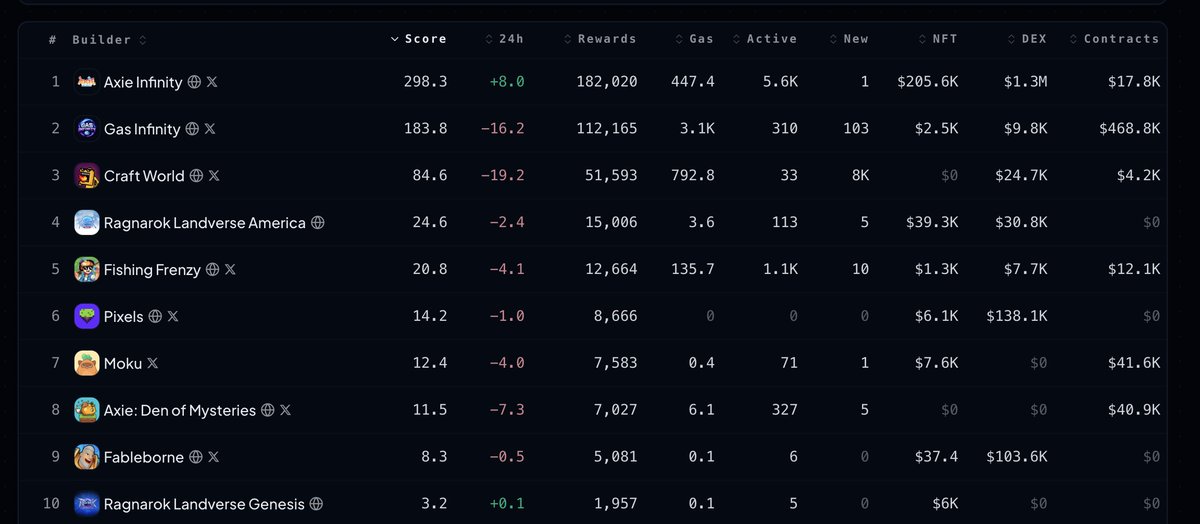Click Ragnarok Landverse America NFT value $39.3K
The width and height of the screenshot is (1200, 524).
[932, 222]
